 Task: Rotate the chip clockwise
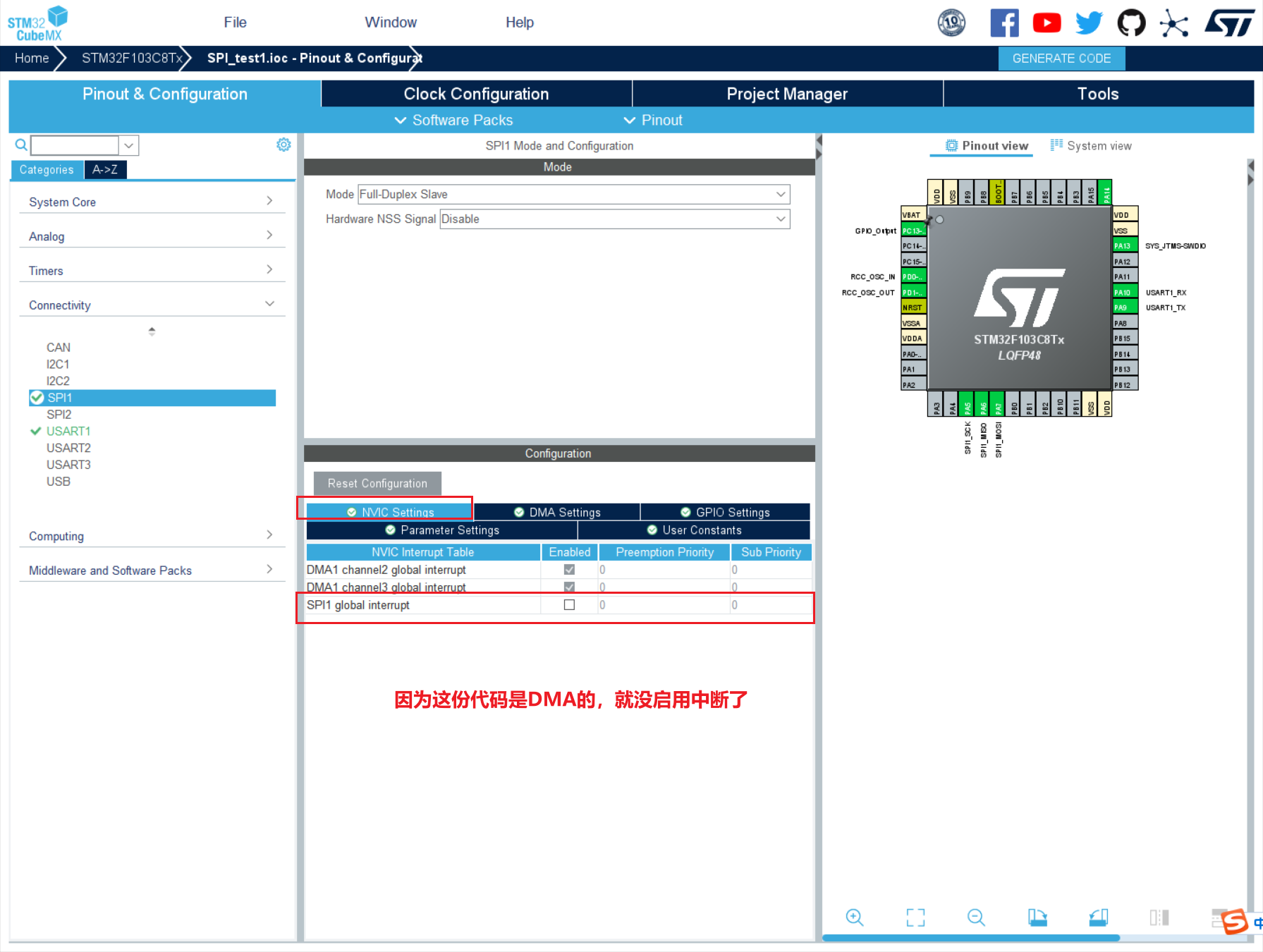click(x=1037, y=917)
